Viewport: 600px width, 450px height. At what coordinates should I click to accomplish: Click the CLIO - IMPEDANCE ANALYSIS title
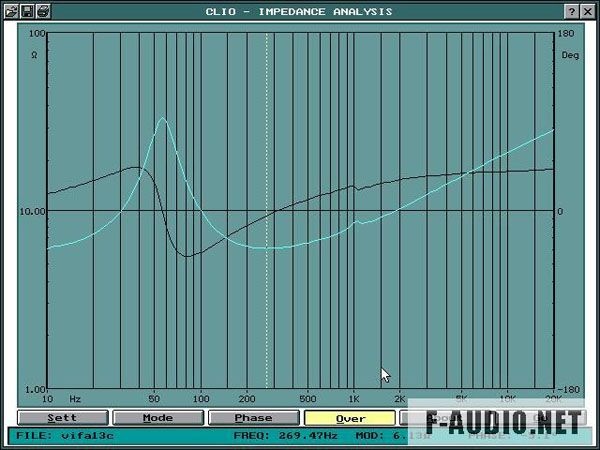click(299, 12)
